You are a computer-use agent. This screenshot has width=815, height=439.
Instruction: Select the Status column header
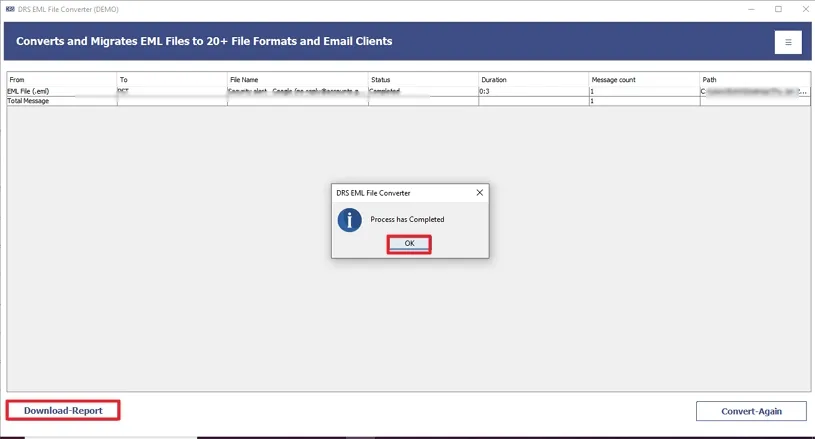click(423, 79)
